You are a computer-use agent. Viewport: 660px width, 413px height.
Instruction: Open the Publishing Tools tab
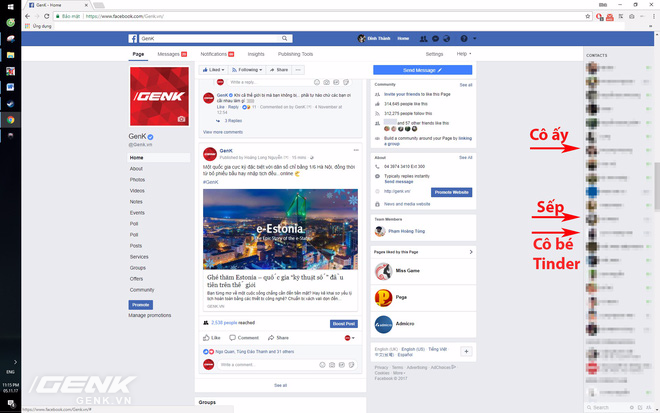(x=295, y=54)
